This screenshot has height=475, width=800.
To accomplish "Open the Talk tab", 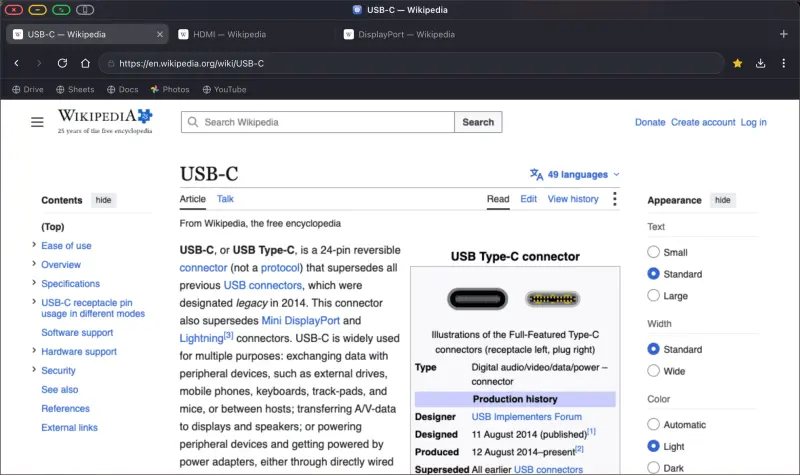I will point(225,199).
